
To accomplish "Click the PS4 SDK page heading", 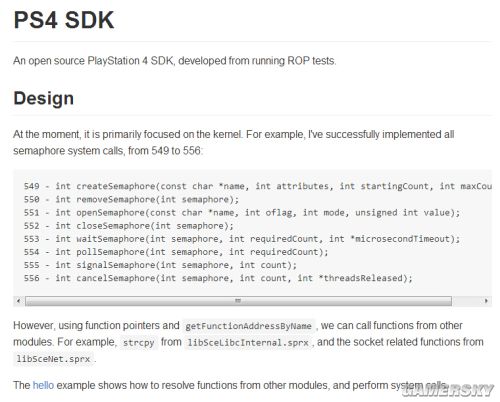I will click(x=64, y=20).
